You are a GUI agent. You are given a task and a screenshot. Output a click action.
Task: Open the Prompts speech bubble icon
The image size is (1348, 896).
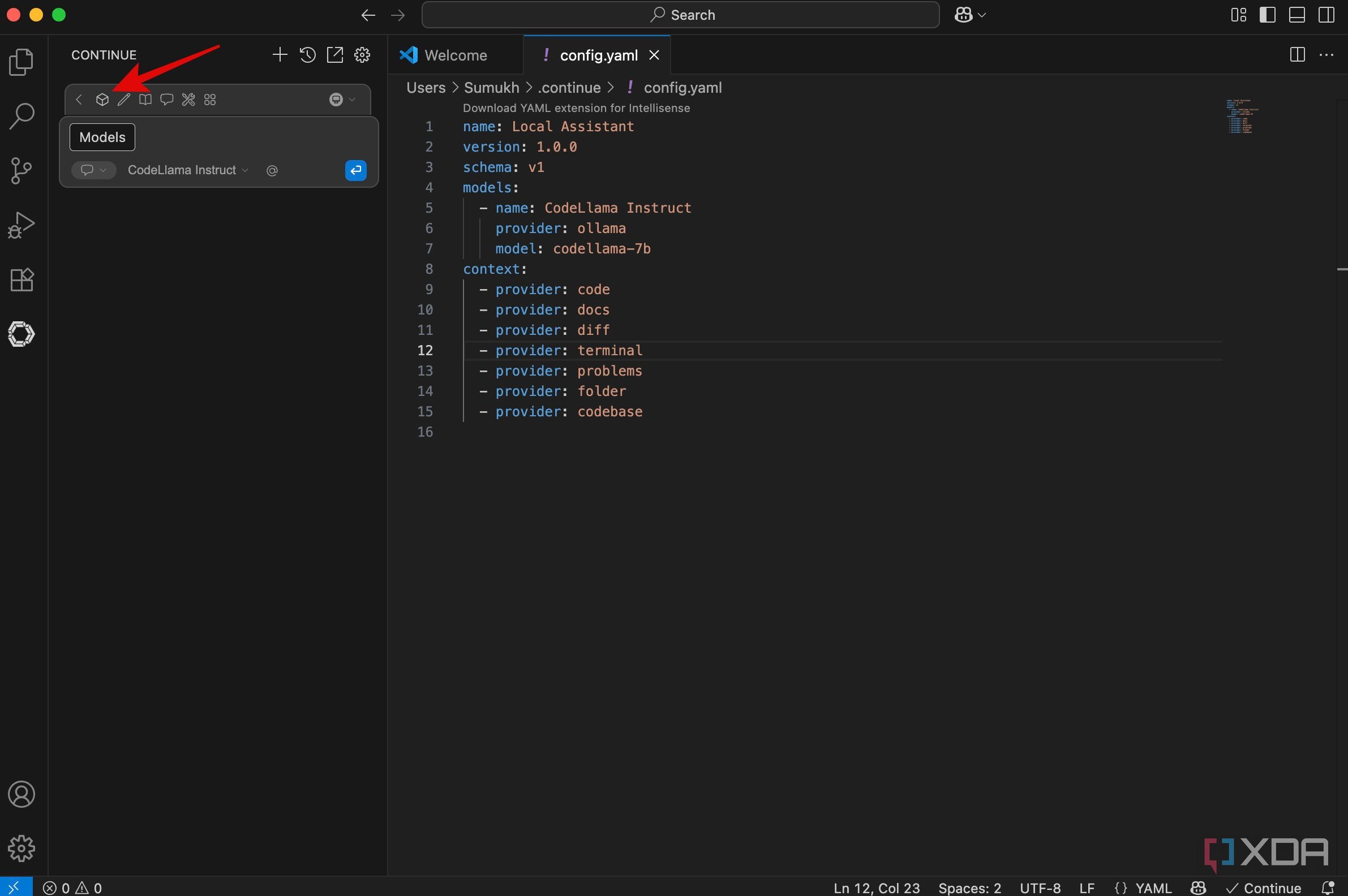click(x=167, y=100)
